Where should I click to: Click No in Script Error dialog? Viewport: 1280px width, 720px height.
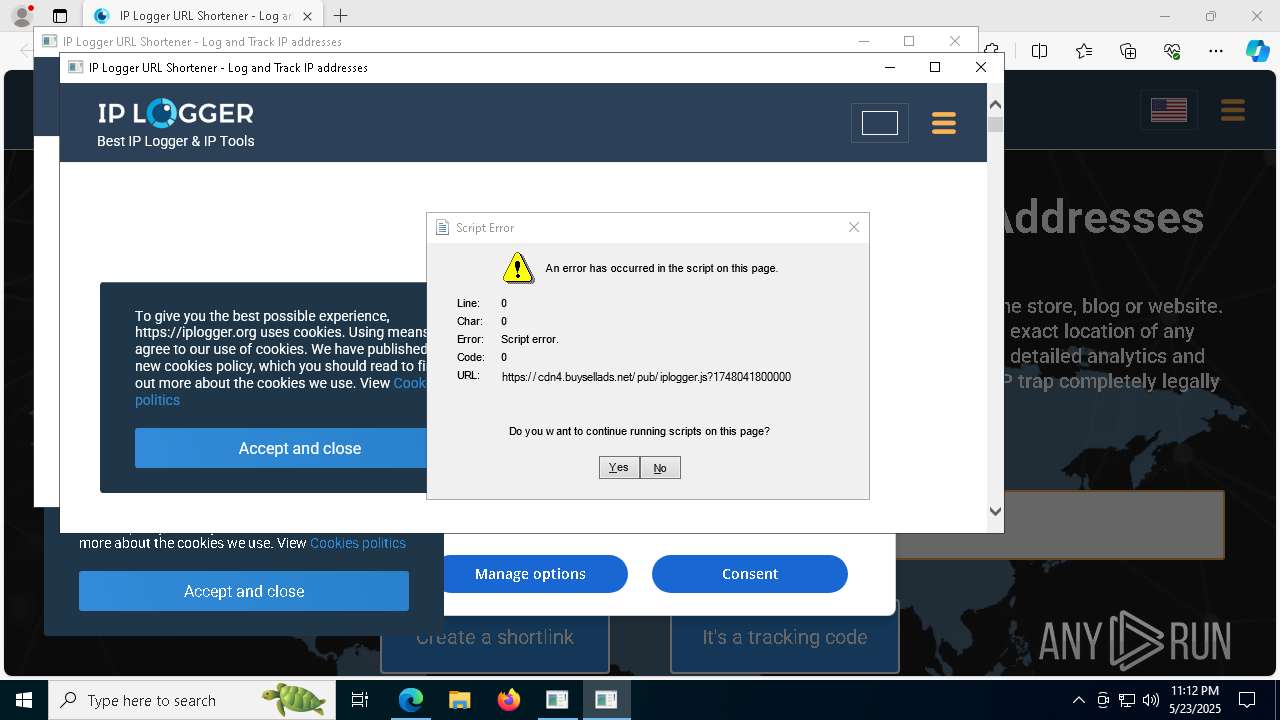point(660,467)
